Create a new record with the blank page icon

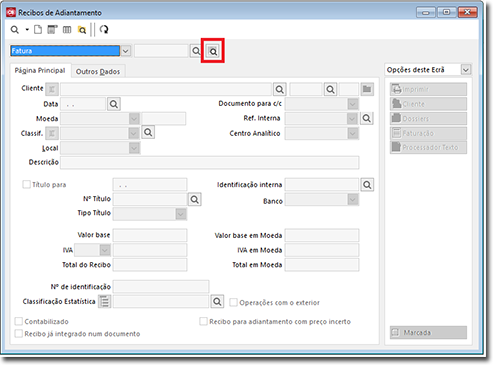point(38,30)
